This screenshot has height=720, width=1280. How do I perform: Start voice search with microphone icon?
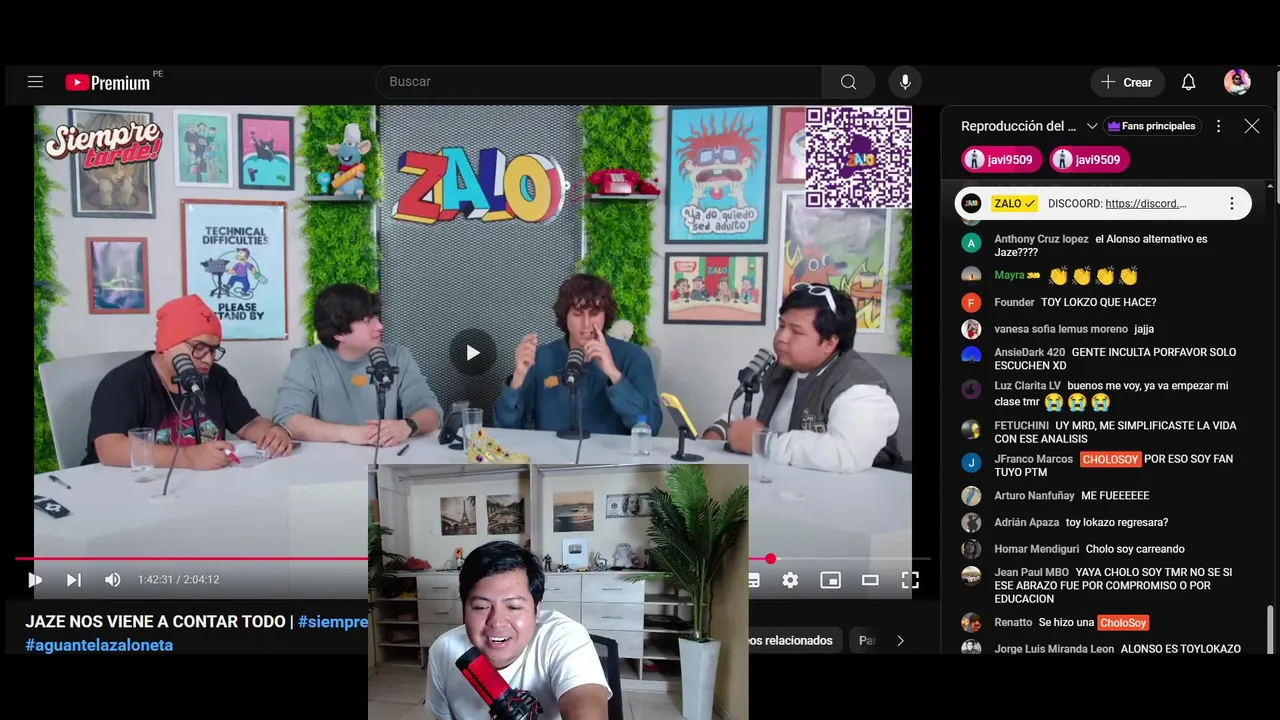(x=905, y=82)
